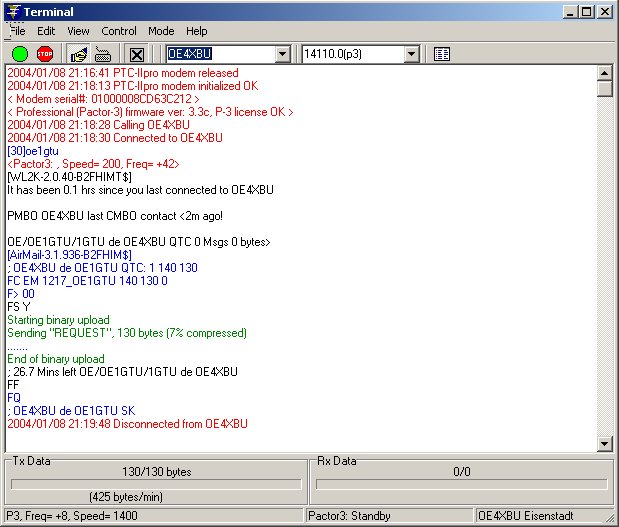Click the 'QTC 0 Msgs 0 bytes>' line
This screenshot has width=619, height=527.
(139, 242)
